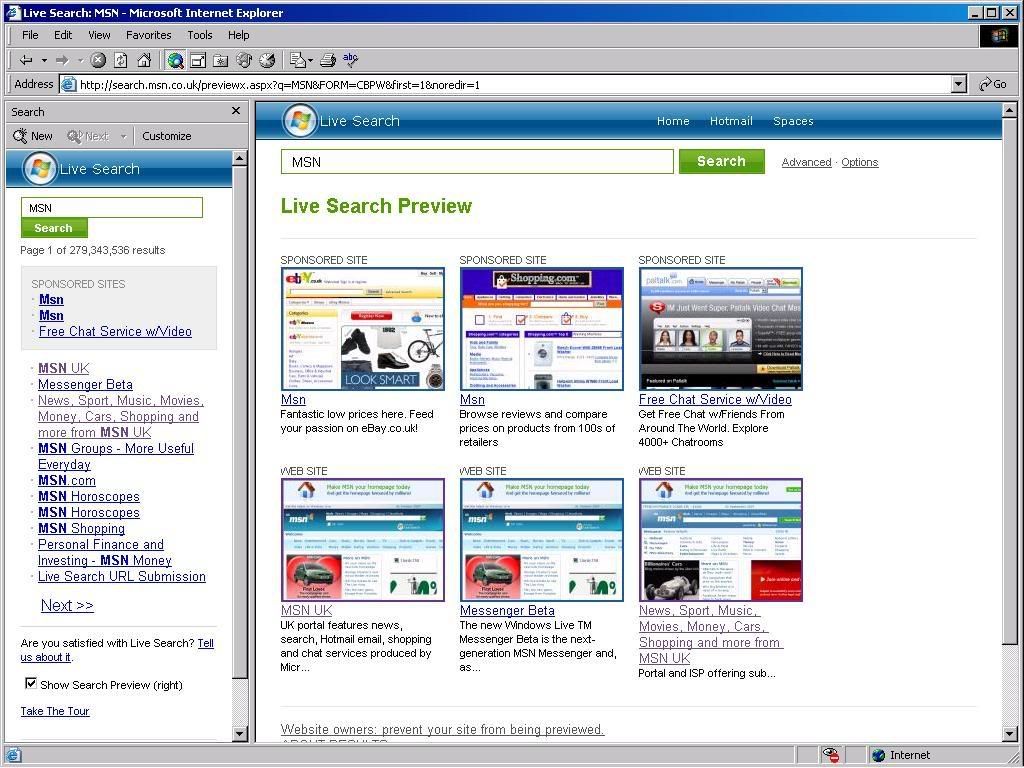
Task: Click Home in Live Search header
Action: [673, 121]
